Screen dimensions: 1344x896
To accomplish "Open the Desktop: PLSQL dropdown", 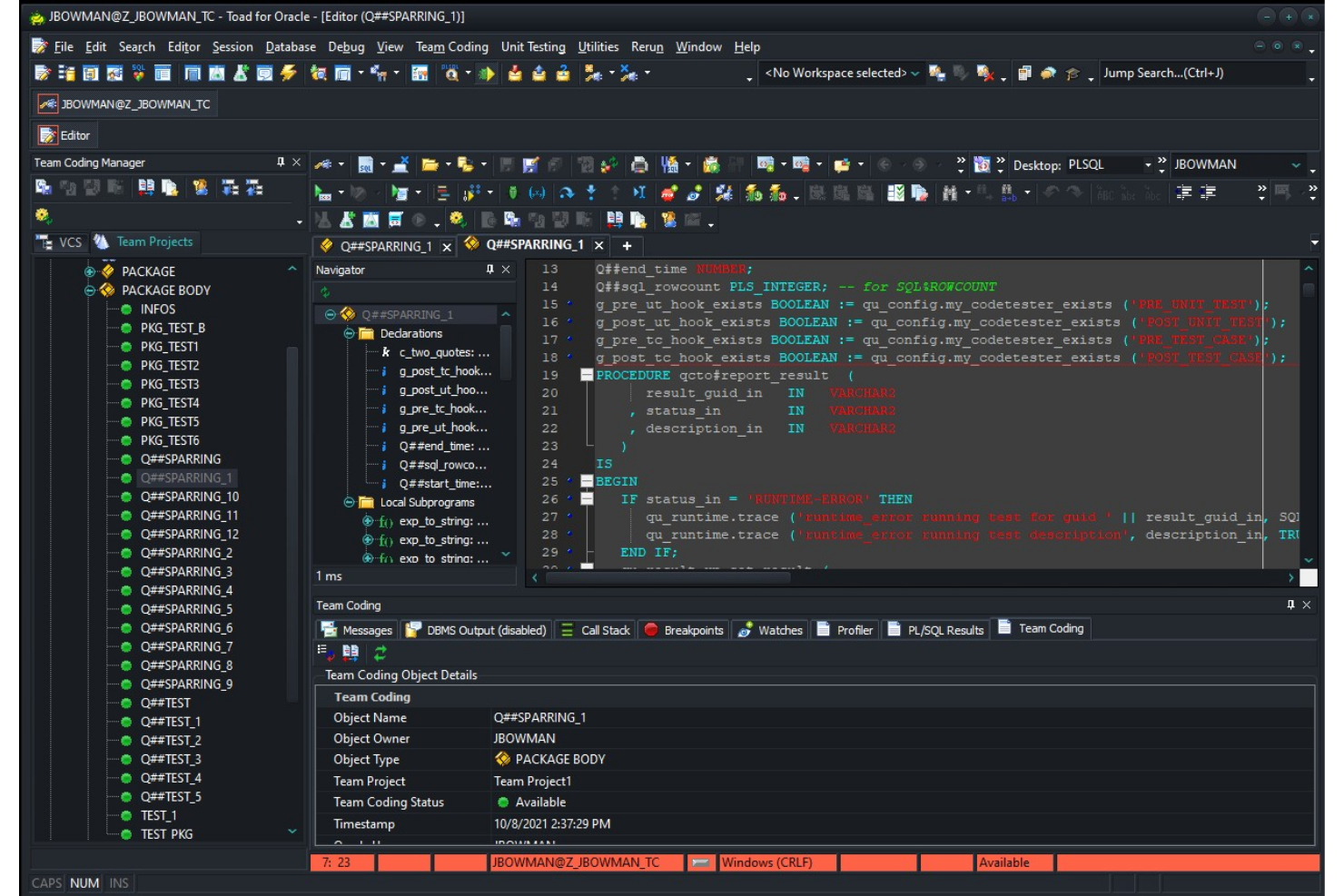I will (1150, 165).
